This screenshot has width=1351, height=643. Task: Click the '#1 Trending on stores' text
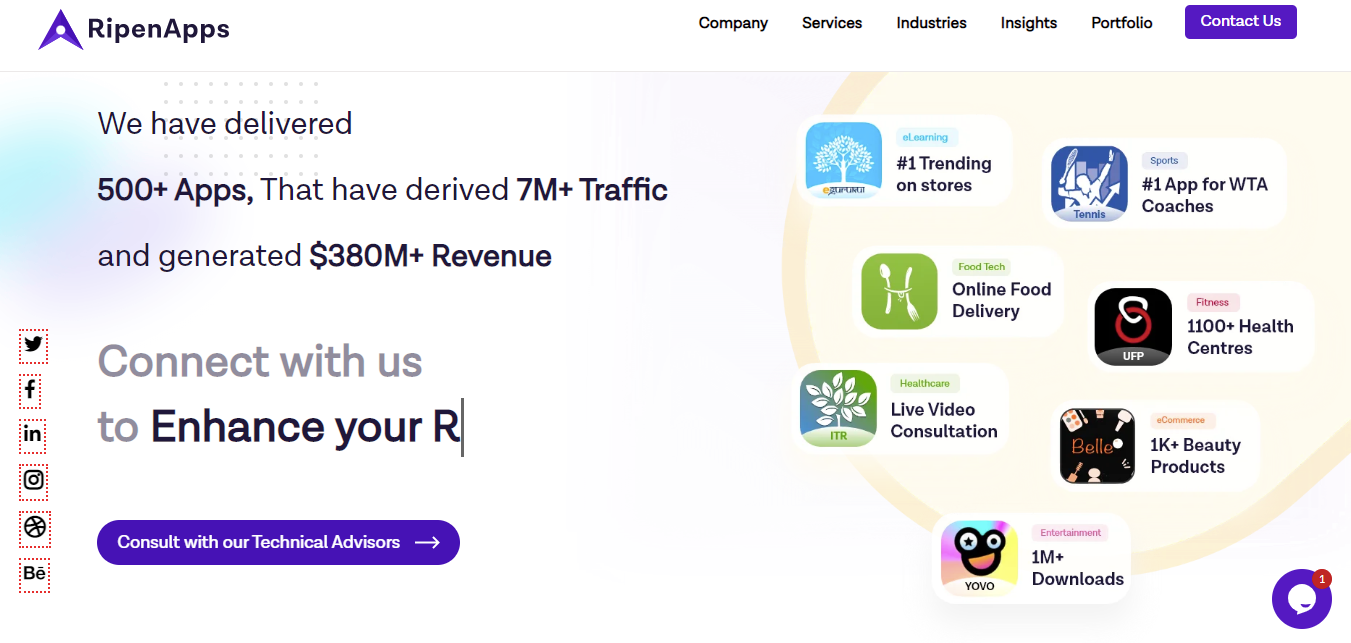point(944,174)
